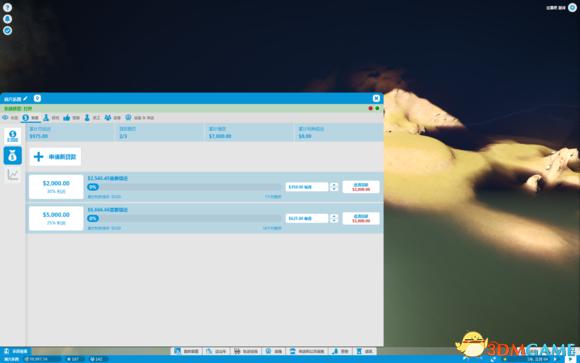Toggle the red park status indicator
Viewport: 580px width, 363px height.
(x=370, y=108)
